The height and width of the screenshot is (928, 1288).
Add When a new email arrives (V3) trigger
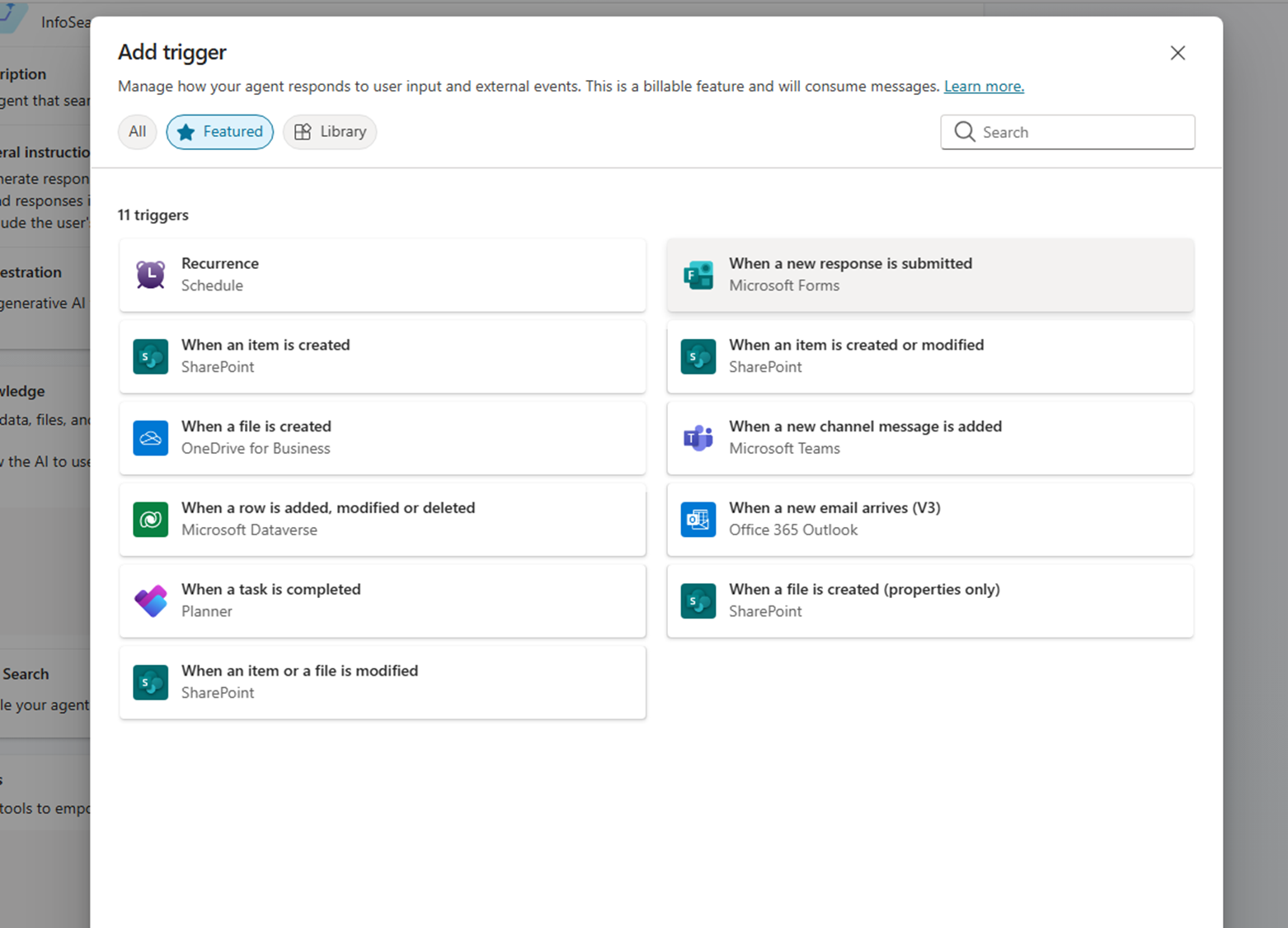[x=930, y=520]
